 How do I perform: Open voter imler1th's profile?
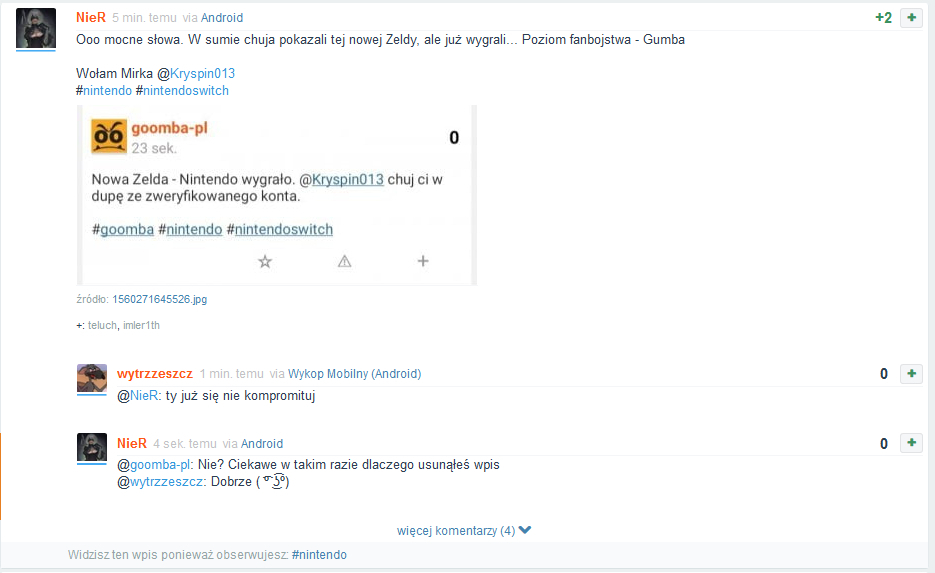point(141,325)
